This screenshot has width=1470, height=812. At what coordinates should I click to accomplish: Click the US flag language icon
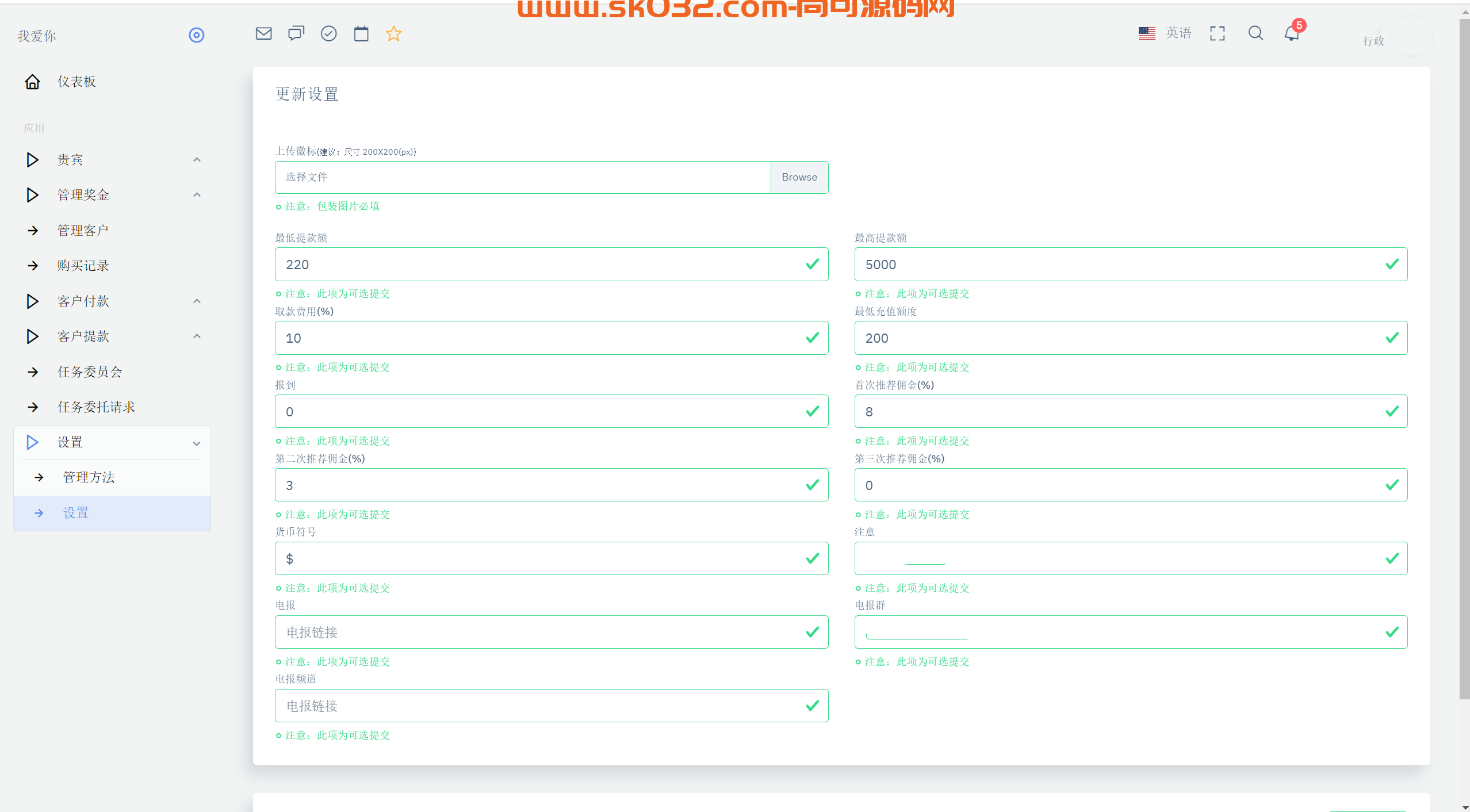[1147, 33]
